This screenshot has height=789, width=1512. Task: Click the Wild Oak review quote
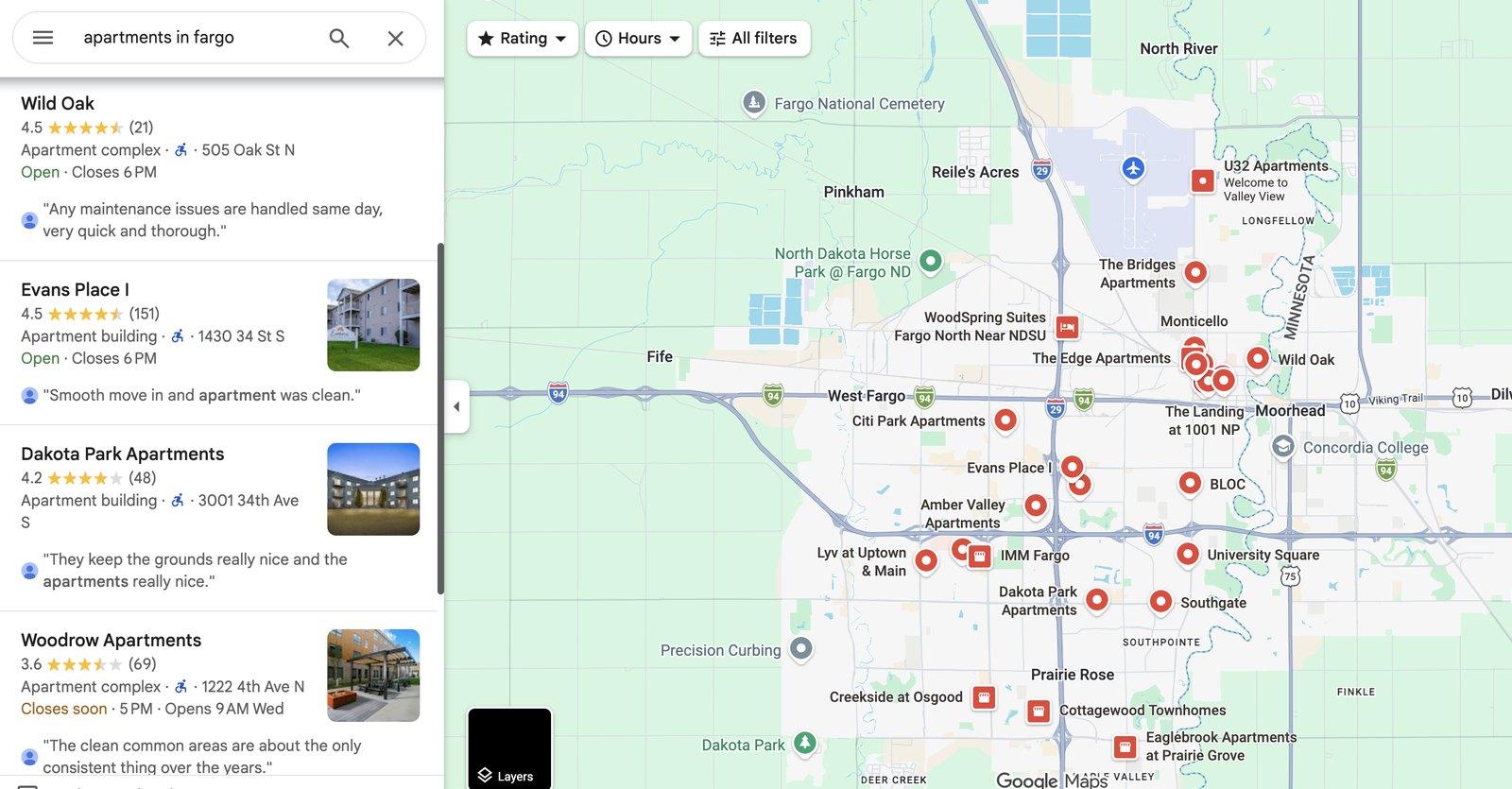pyautogui.click(x=213, y=220)
